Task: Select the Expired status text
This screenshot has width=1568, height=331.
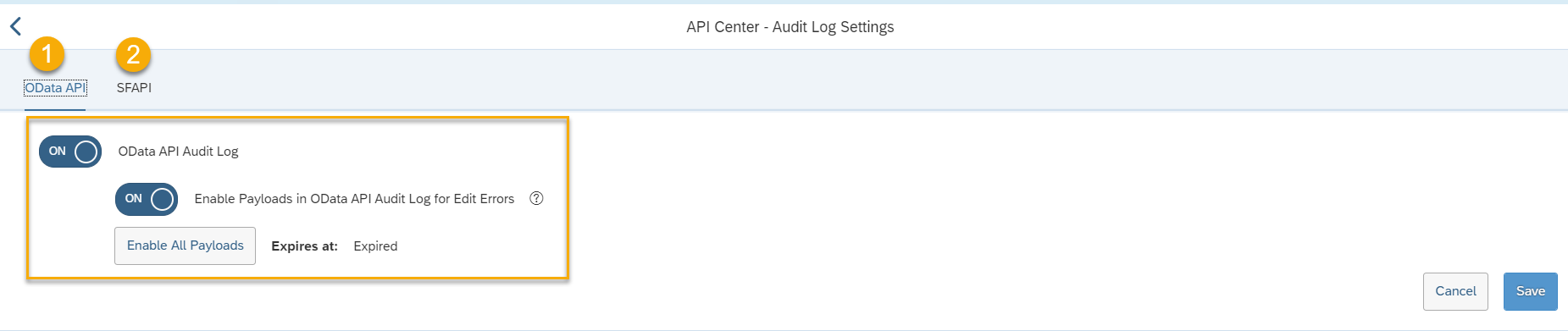Action: (x=375, y=246)
